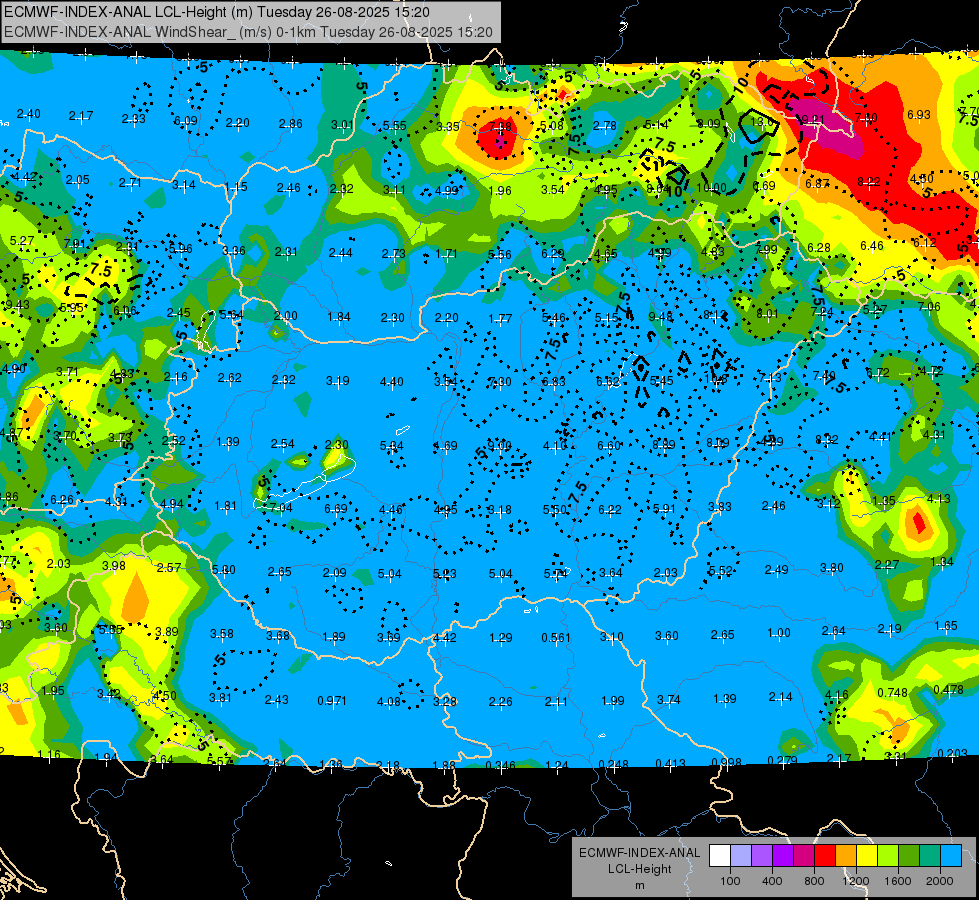979x900 pixels.
Task: Click the 8.22 wind shear value
Action: [868, 181]
